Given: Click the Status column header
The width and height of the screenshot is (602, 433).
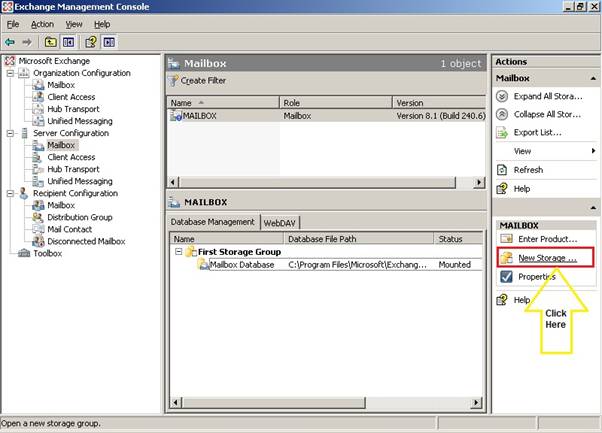Looking at the screenshot, I should click(x=458, y=239).
